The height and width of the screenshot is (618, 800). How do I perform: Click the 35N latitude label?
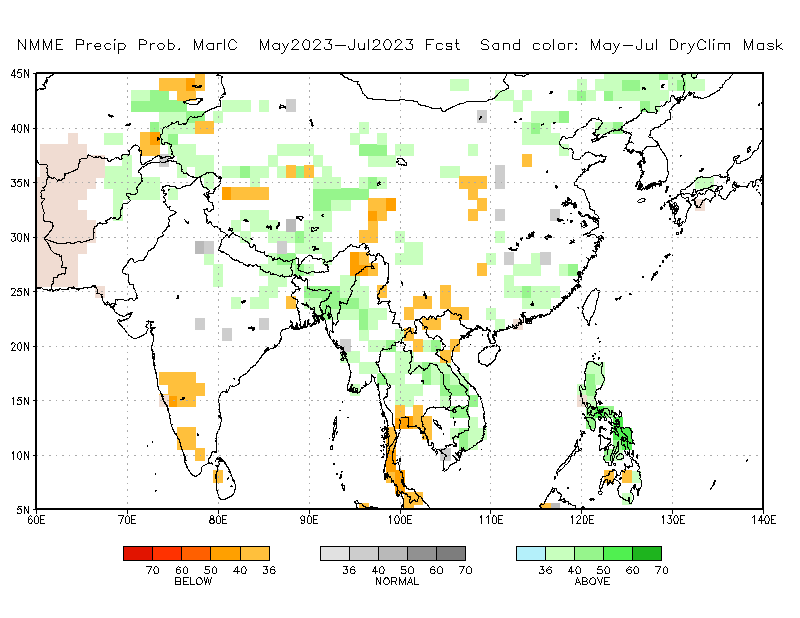20,183
